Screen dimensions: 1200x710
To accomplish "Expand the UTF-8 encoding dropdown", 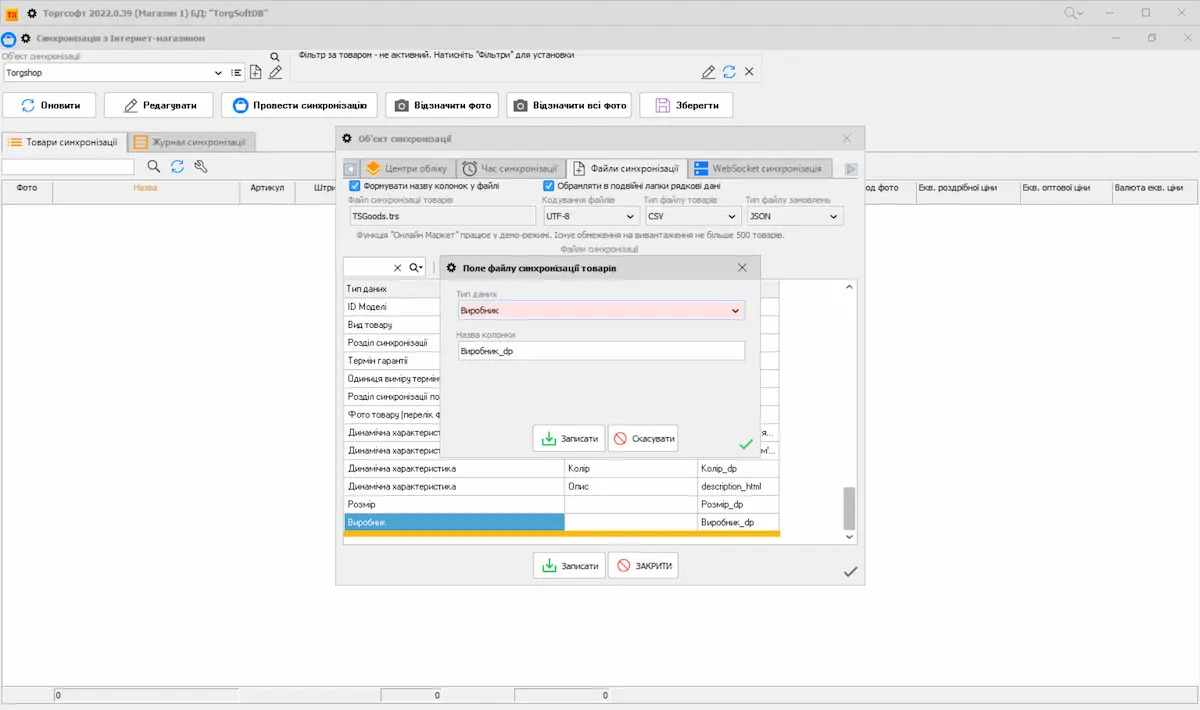I will [x=630, y=216].
